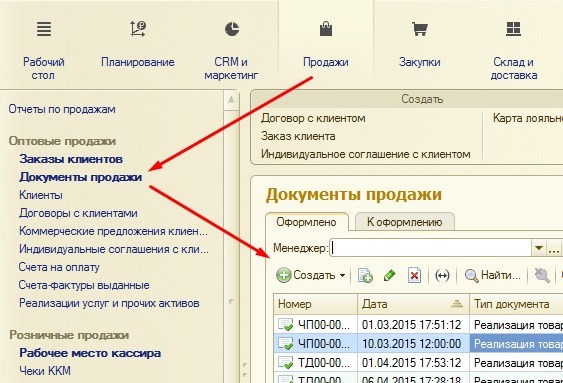Open Реализации услуг и прочих активов
This screenshot has height=383, width=563.
[109, 303]
